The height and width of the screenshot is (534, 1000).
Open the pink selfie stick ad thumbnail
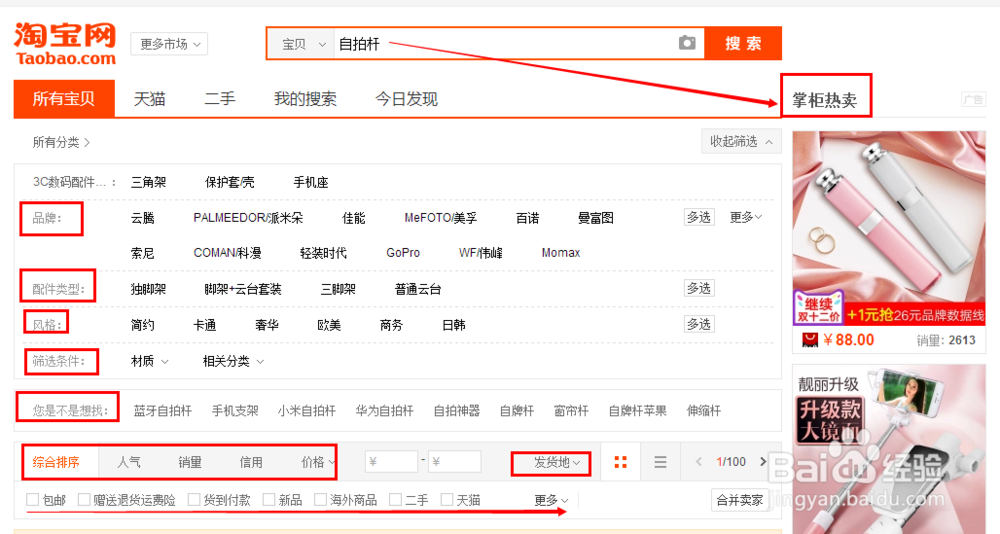[x=888, y=228]
